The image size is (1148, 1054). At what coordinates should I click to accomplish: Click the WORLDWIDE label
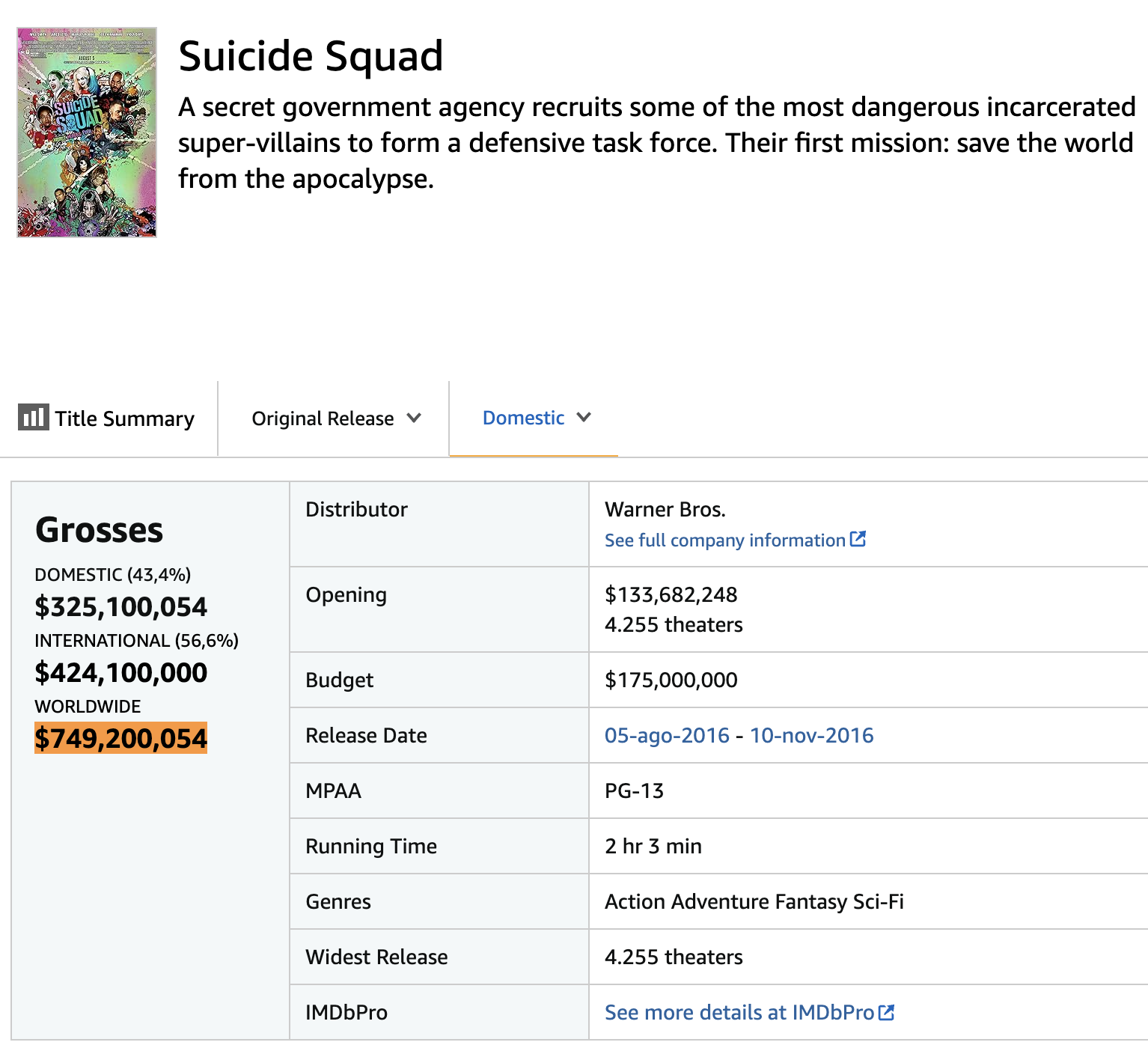[x=88, y=707]
